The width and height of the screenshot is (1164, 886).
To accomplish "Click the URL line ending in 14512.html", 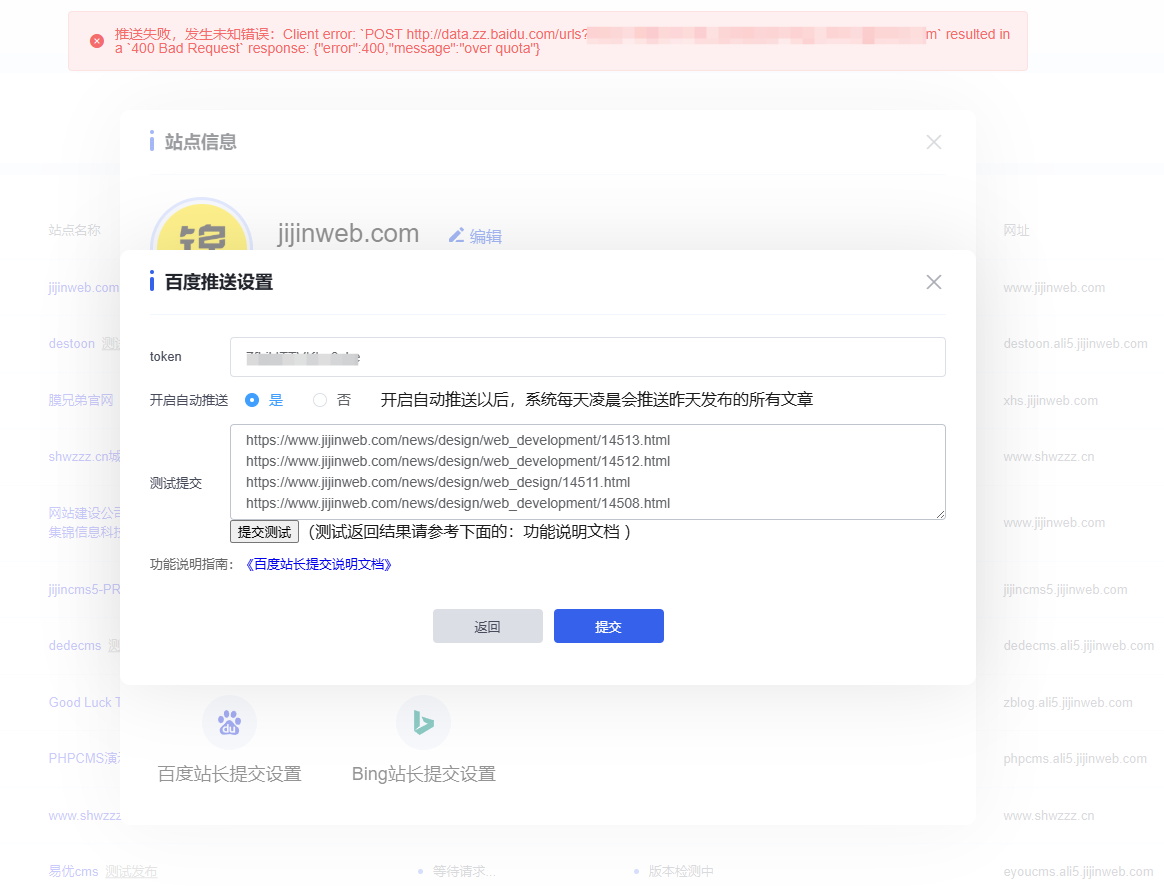I will tap(458, 461).
